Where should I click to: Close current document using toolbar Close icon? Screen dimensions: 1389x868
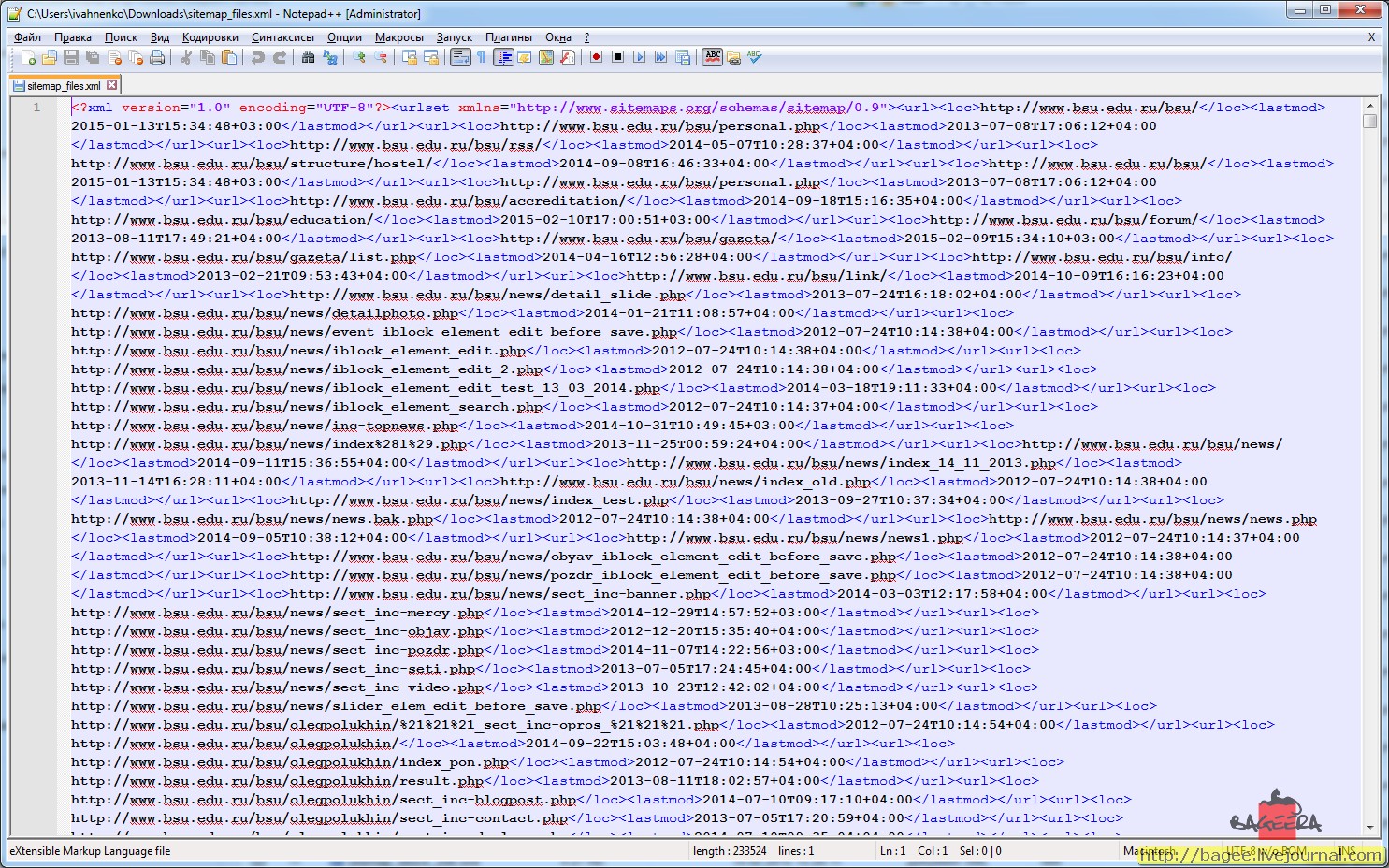pos(114,57)
